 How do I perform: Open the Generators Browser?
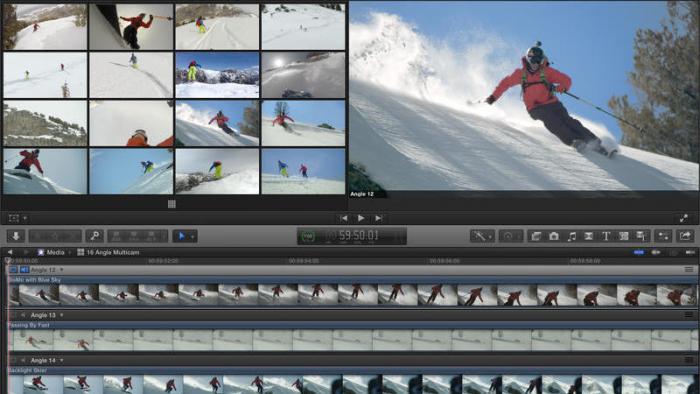tap(624, 236)
